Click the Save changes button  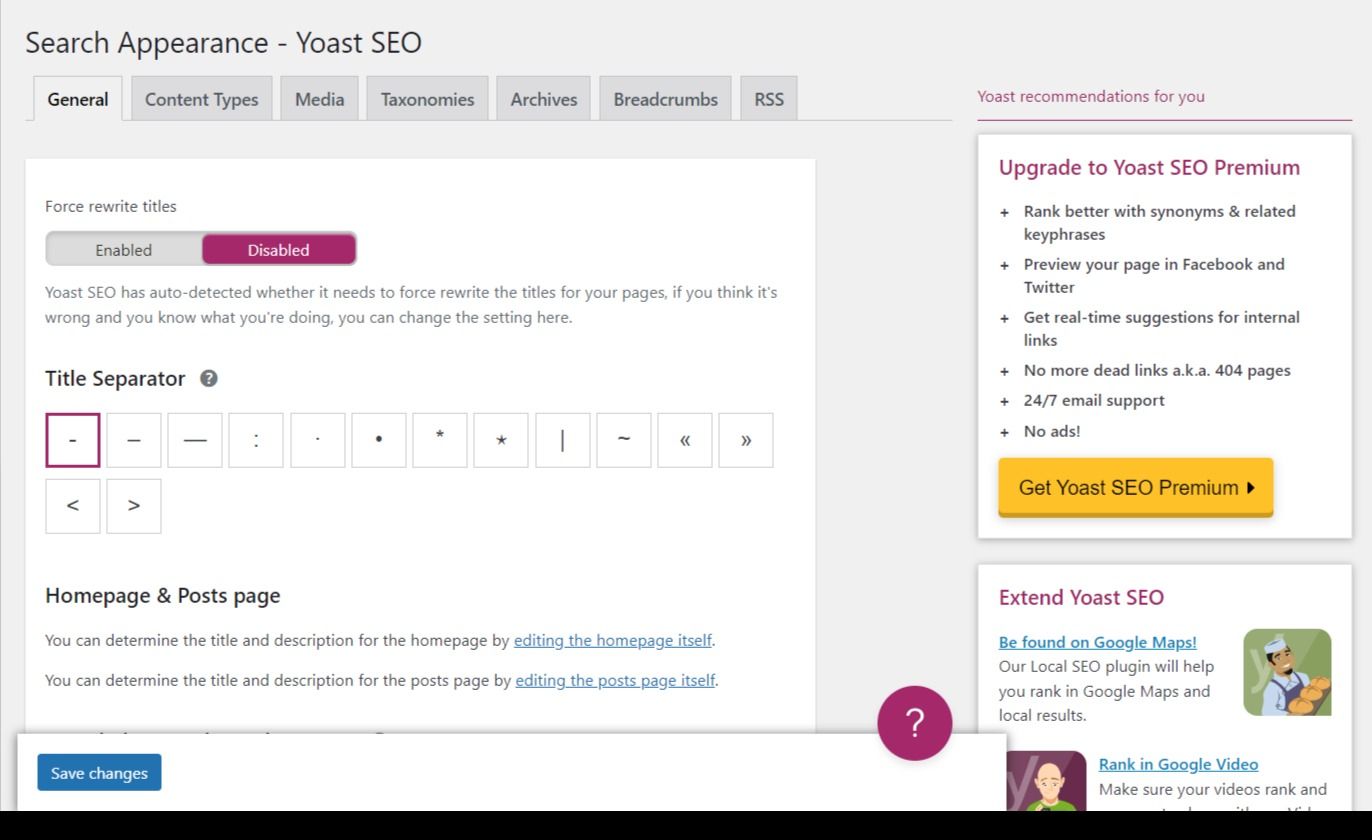coord(99,773)
